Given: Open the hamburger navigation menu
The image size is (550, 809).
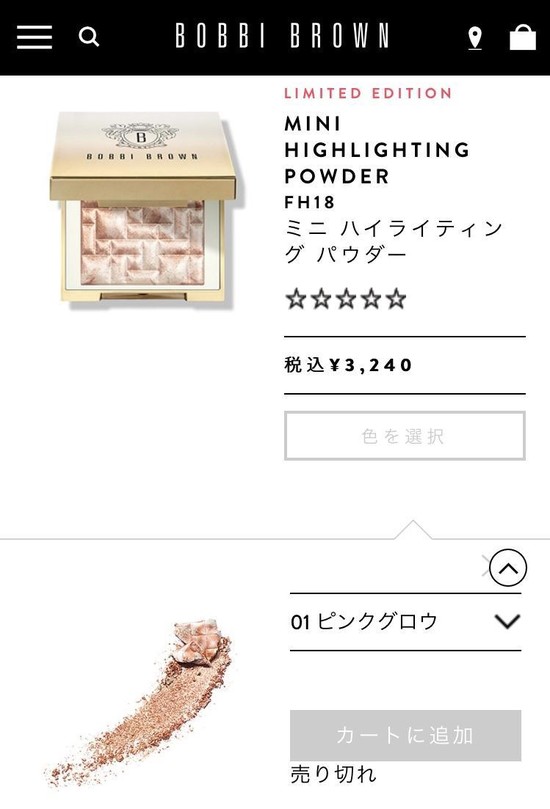Looking at the screenshot, I should tap(34, 37).
